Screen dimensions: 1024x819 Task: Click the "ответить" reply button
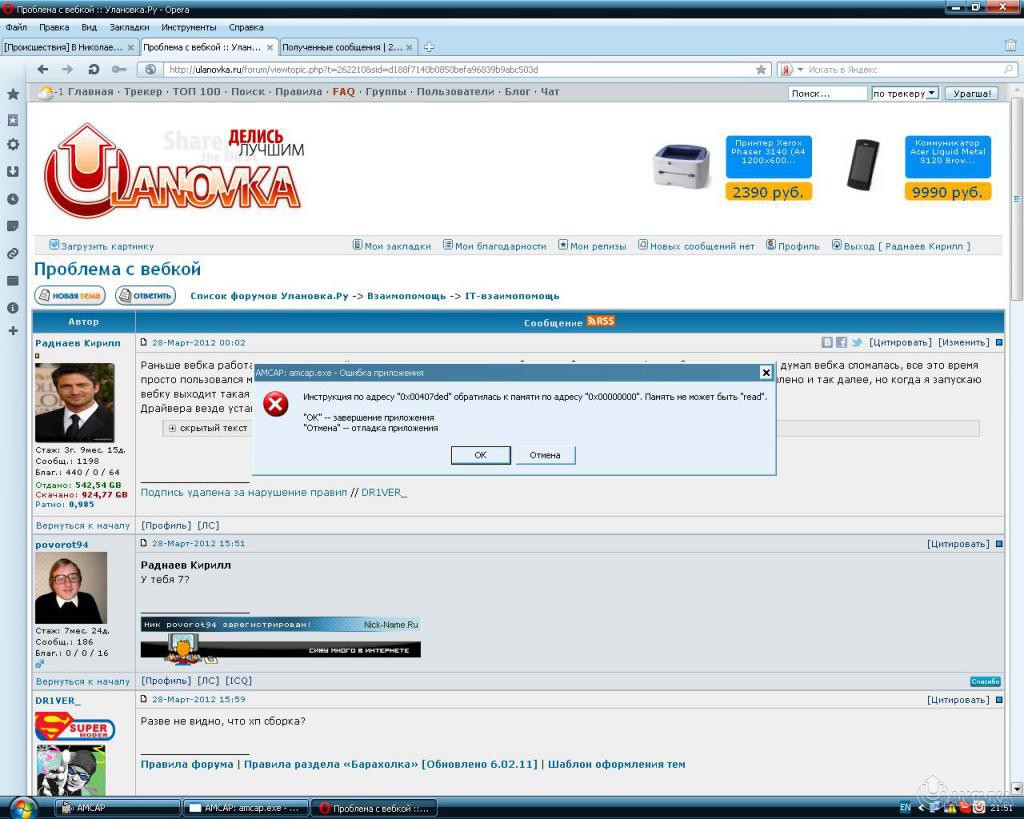(x=145, y=296)
